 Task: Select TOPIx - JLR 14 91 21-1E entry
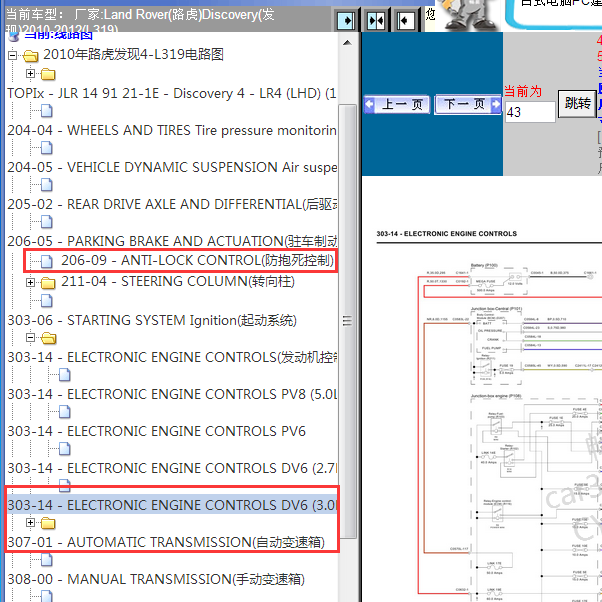(172, 93)
